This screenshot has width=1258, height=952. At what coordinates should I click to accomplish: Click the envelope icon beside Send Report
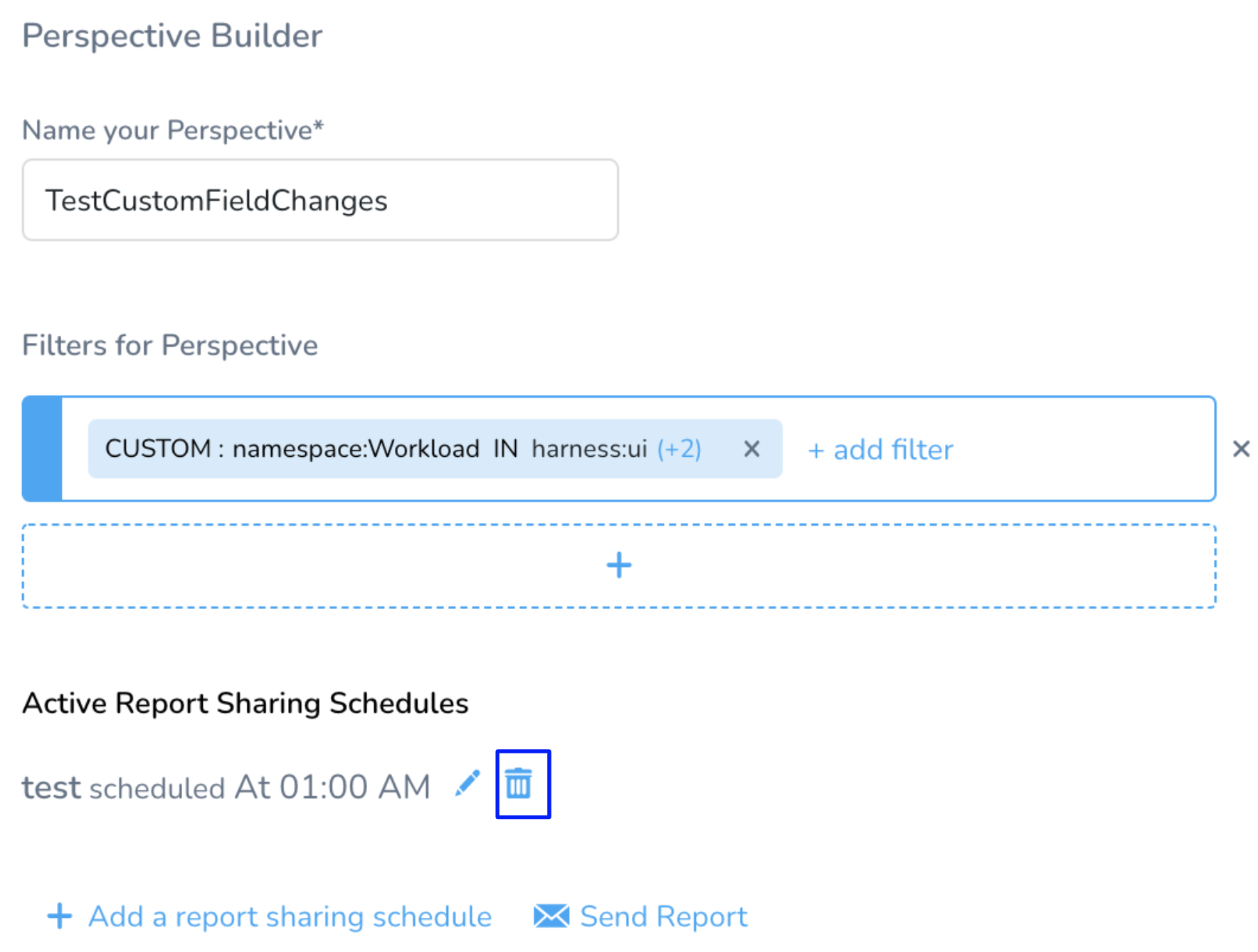[551, 916]
